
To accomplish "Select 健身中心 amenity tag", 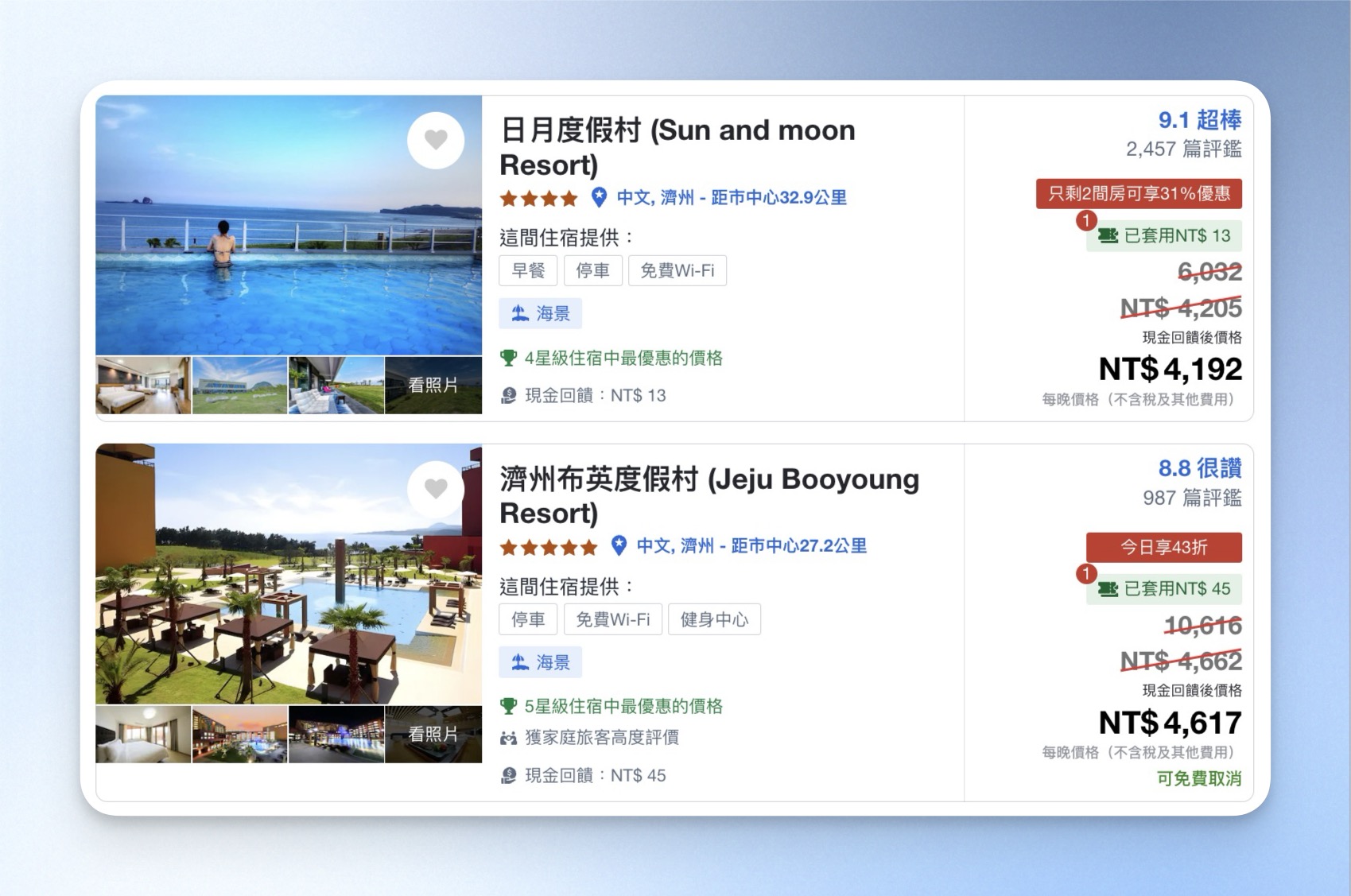I will tap(714, 619).
